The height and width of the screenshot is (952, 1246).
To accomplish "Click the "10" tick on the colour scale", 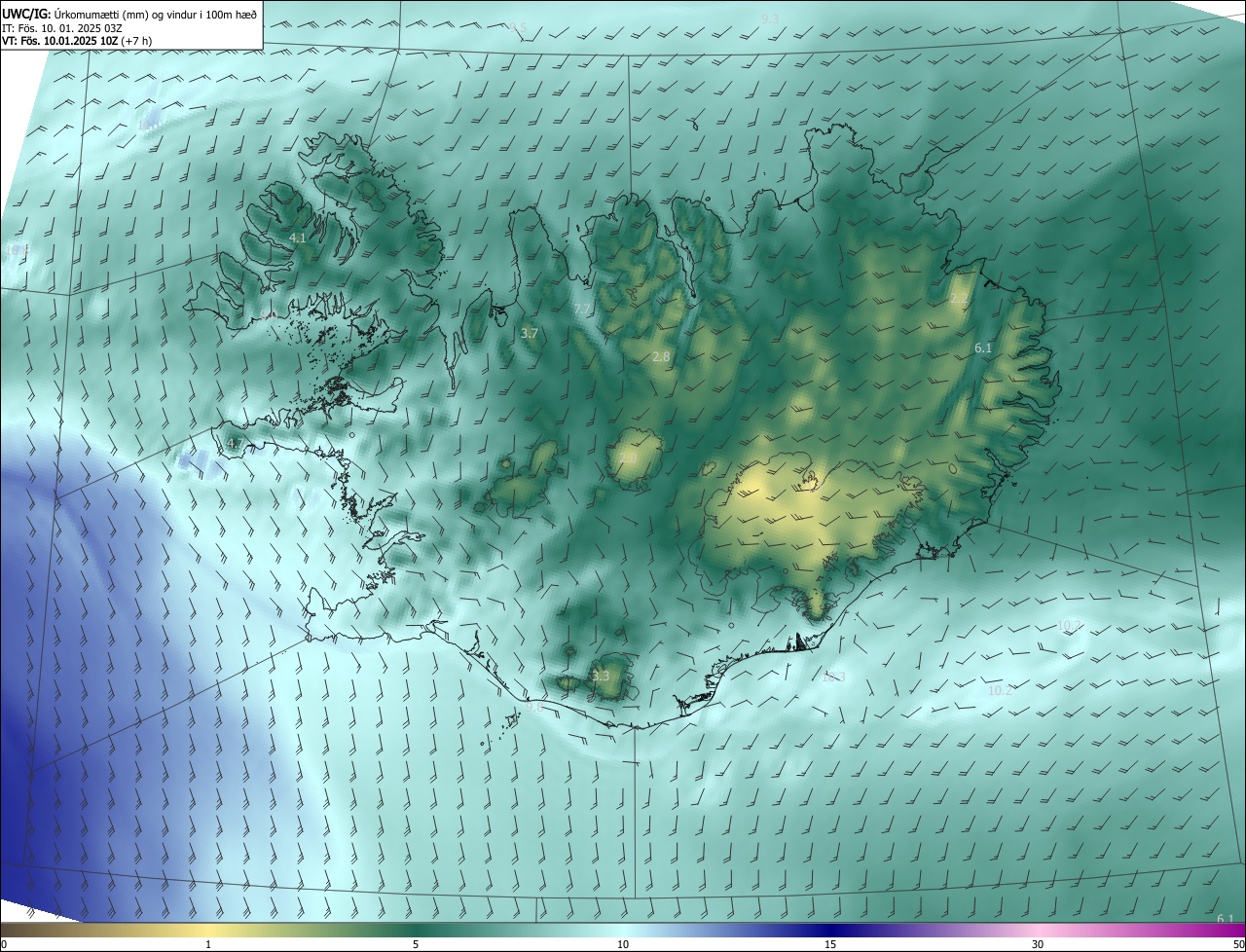I will click(623, 945).
